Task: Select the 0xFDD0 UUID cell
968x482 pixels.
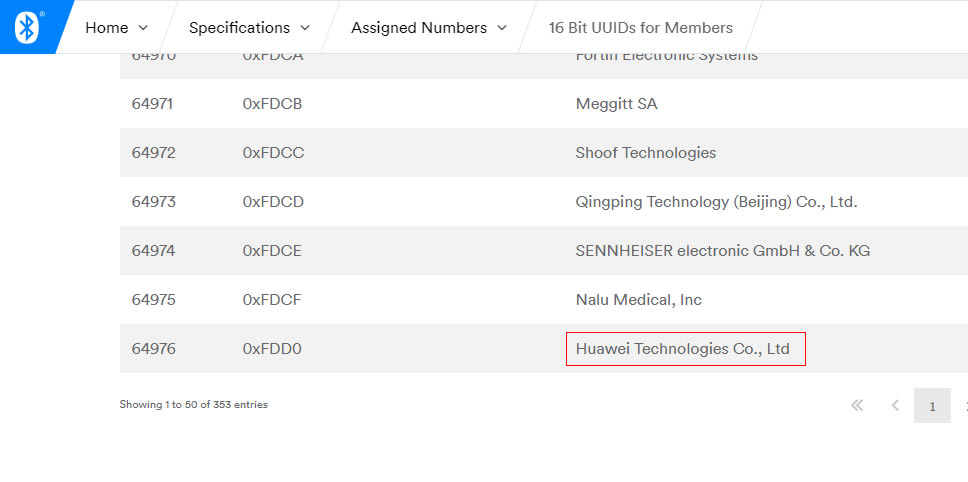Action: tap(272, 349)
